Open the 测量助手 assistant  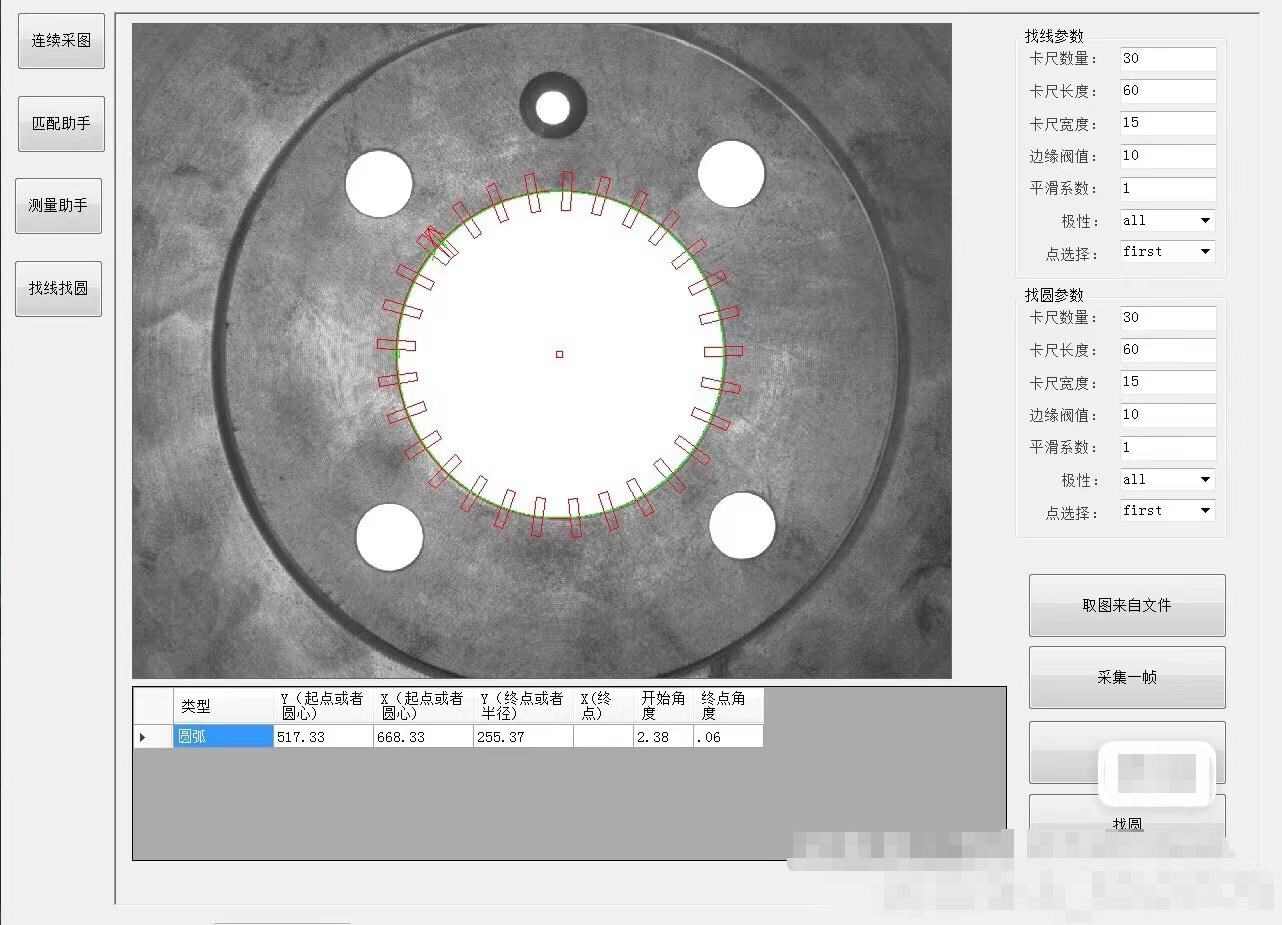(58, 206)
